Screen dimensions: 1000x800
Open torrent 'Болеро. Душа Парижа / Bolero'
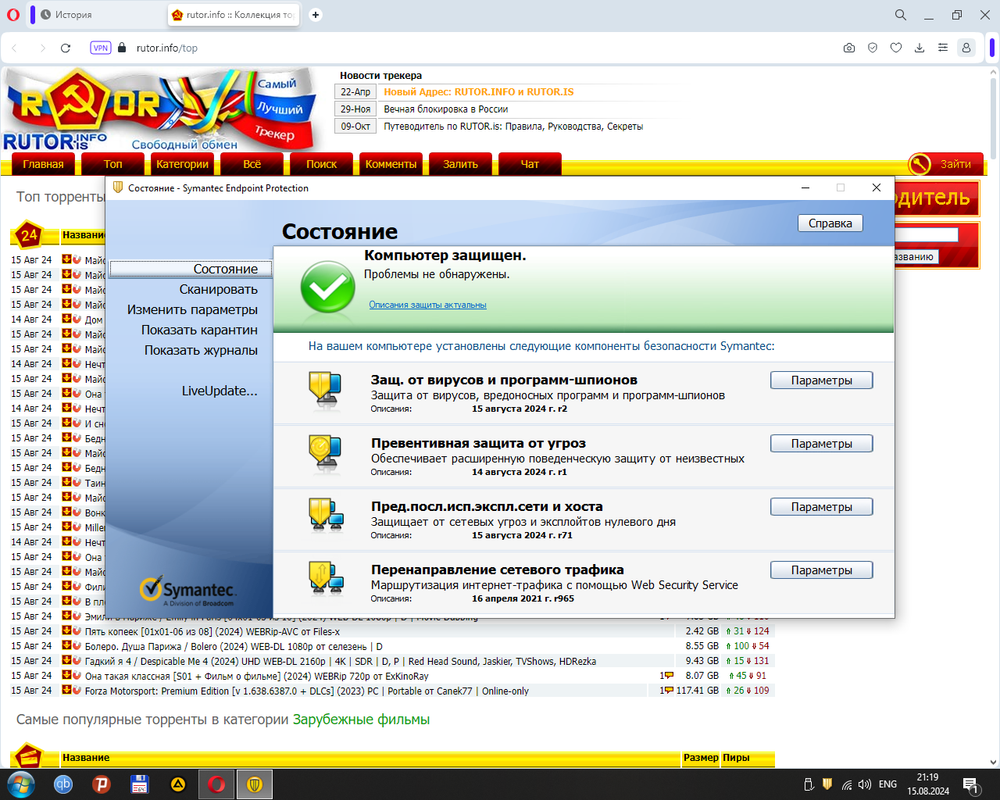point(233,646)
